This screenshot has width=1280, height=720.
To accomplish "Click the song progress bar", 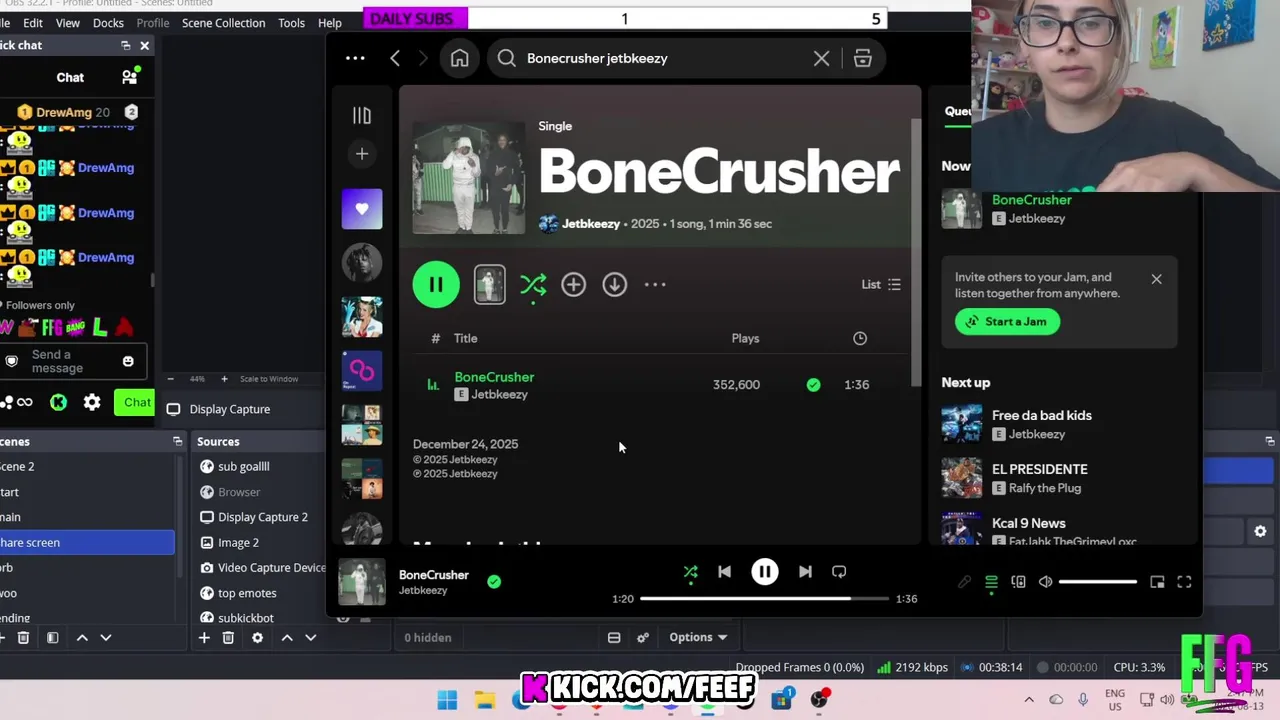I will pos(764,599).
